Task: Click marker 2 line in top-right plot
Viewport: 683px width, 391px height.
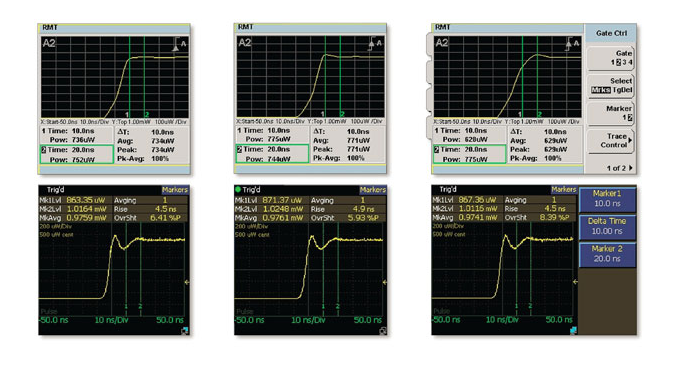Action: 537,77
